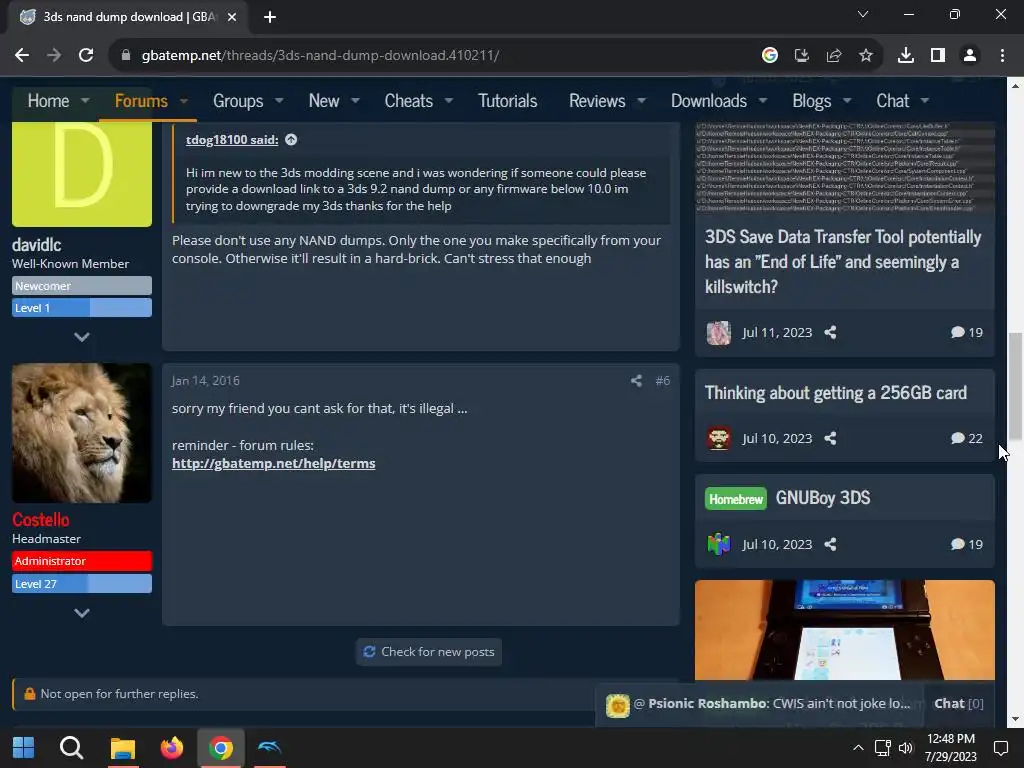Bookmark this page with the star icon

(x=865, y=56)
